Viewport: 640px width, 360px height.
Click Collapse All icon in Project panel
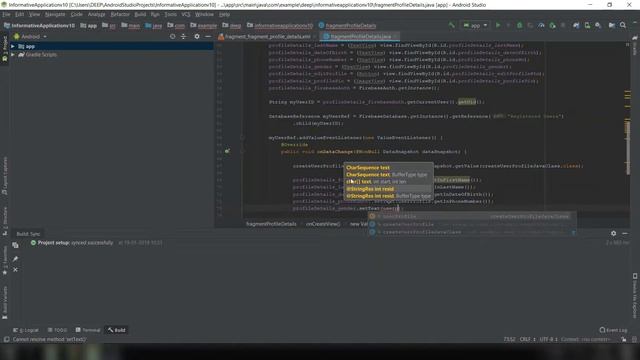pyautogui.click(x=184, y=36)
